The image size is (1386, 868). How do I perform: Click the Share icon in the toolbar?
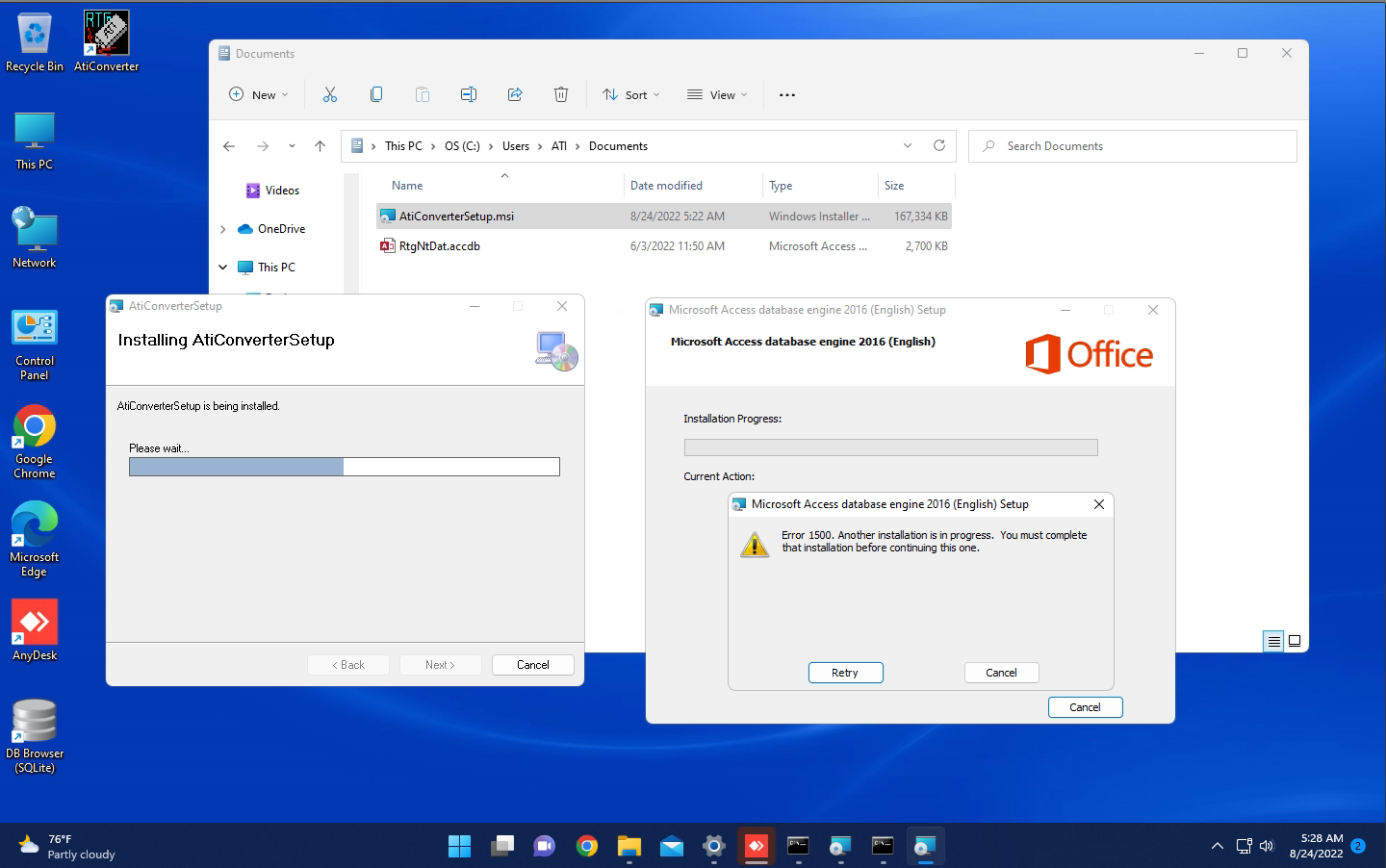(x=515, y=93)
